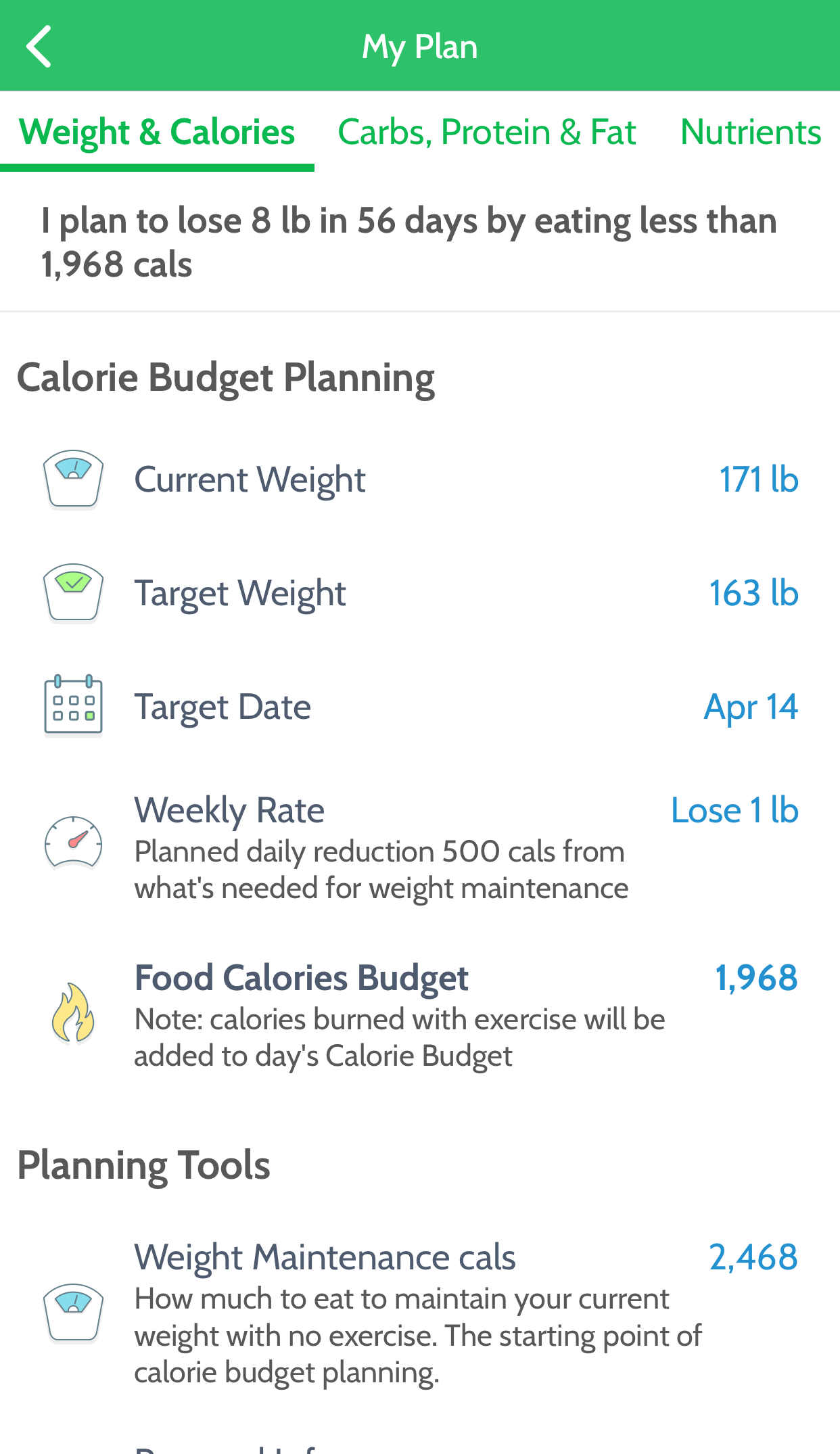
Task: Switch to Carbs, Protein & Fat tab
Action: (x=486, y=132)
